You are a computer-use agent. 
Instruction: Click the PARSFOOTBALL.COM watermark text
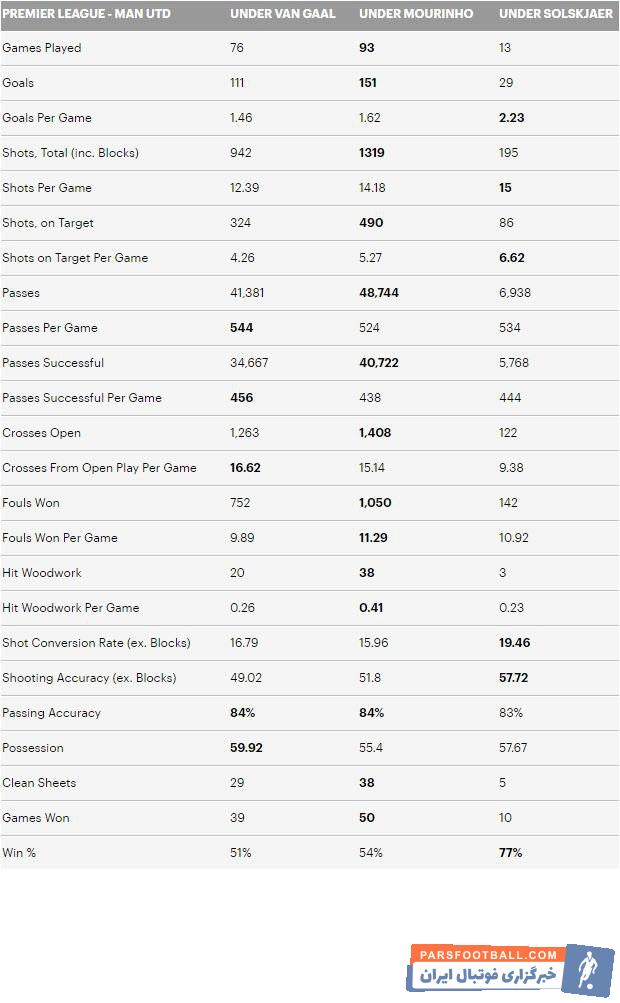click(x=485, y=955)
